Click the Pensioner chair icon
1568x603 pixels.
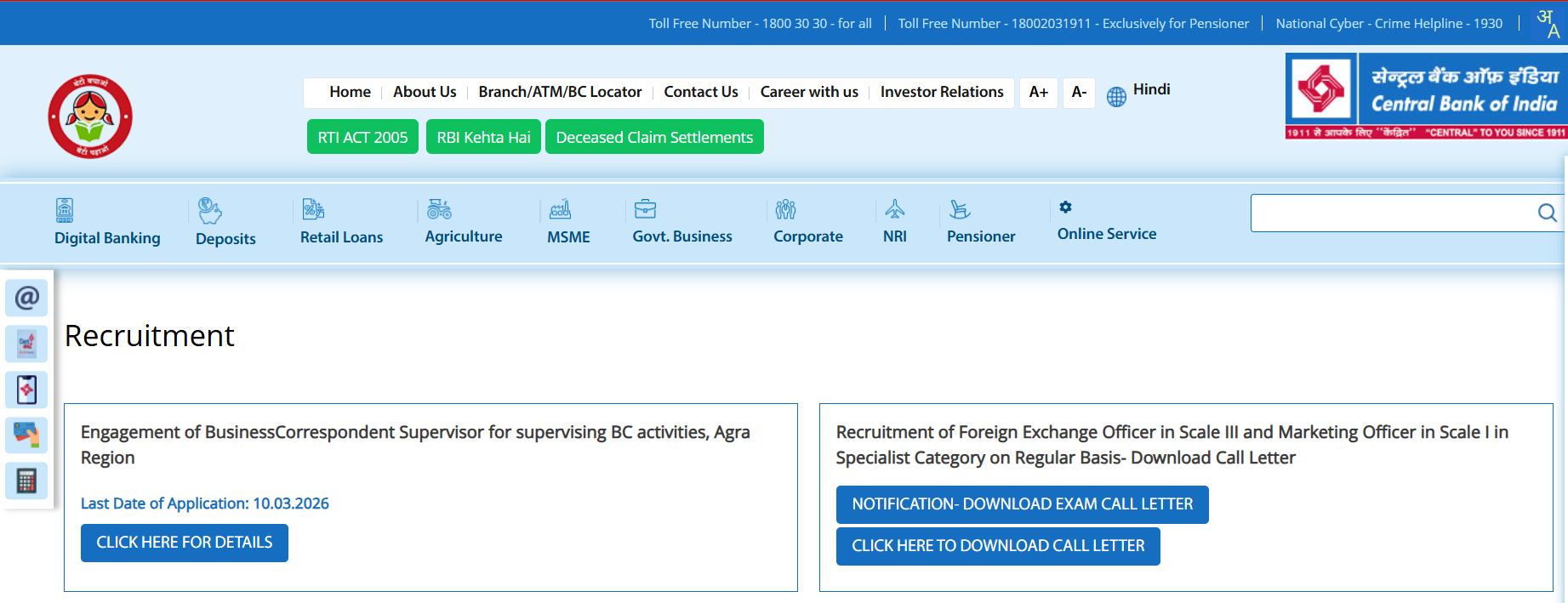coord(960,208)
